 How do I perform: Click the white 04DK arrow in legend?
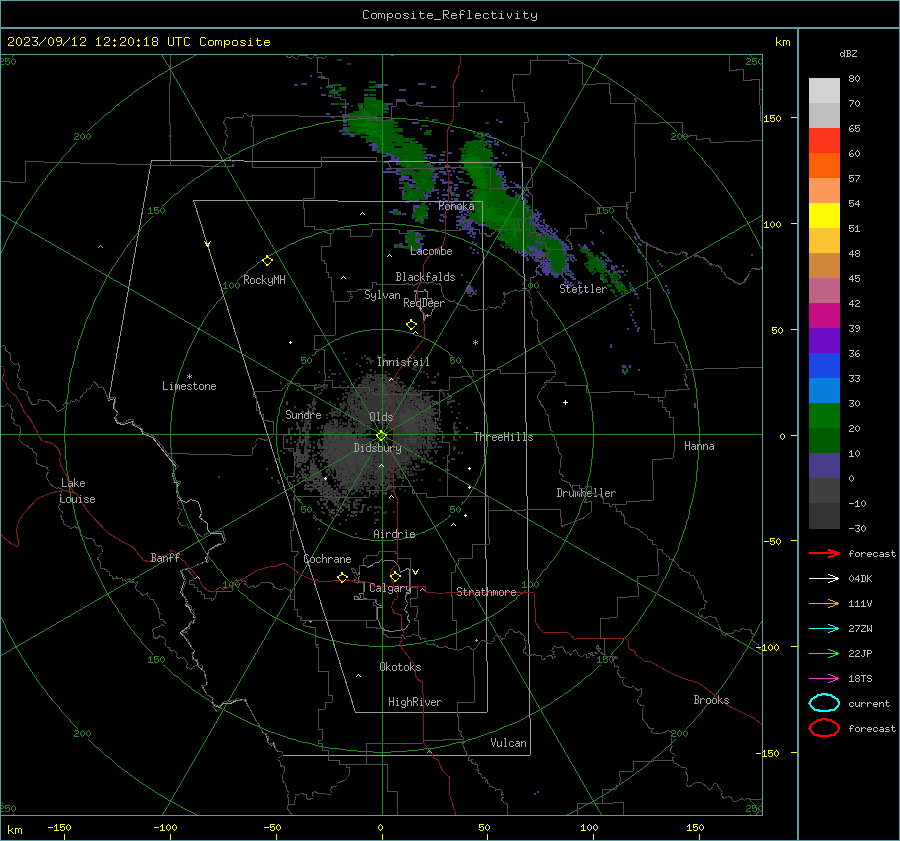point(824,579)
